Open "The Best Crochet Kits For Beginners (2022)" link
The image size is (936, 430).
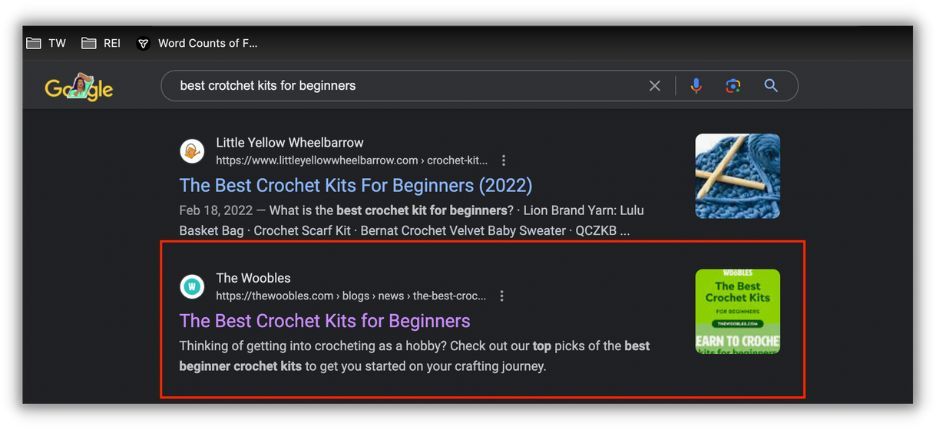(x=355, y=186)
